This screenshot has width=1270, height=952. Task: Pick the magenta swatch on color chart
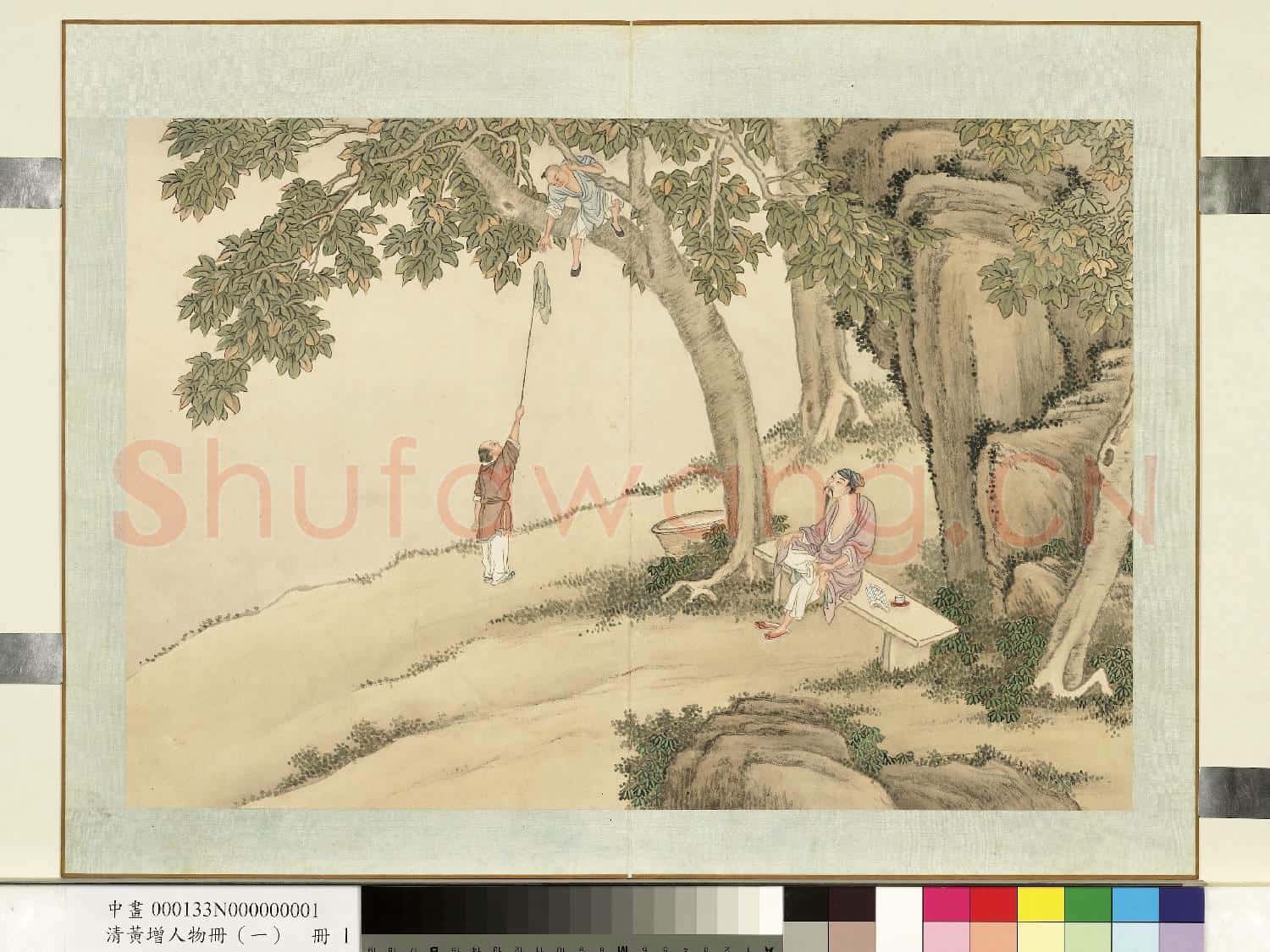click(947, 903)
